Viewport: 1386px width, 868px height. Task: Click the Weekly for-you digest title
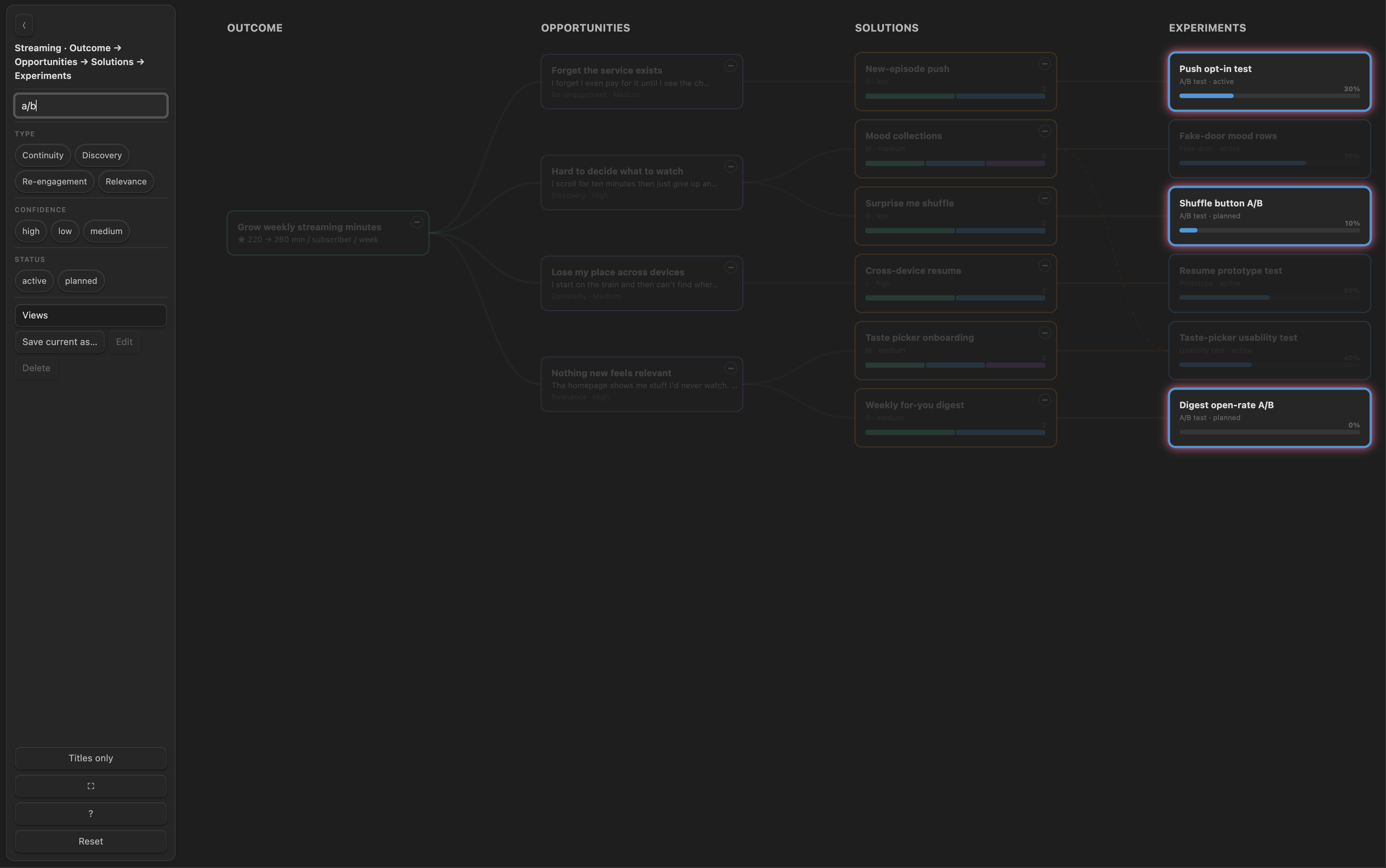point(914,405)
